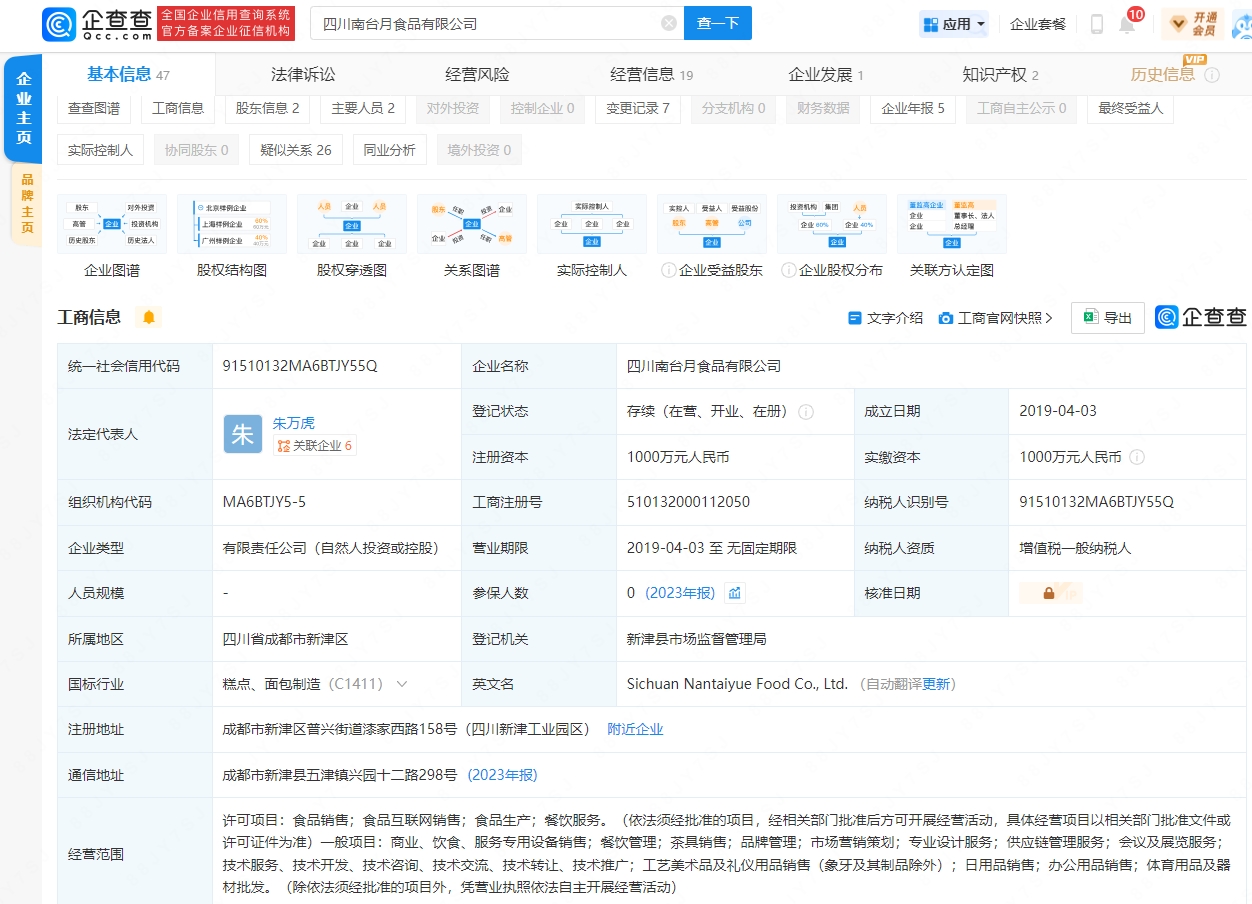Click the info icon beside 历史信息
Screen dimensions: 1252x904
(x=1211, y=75)
